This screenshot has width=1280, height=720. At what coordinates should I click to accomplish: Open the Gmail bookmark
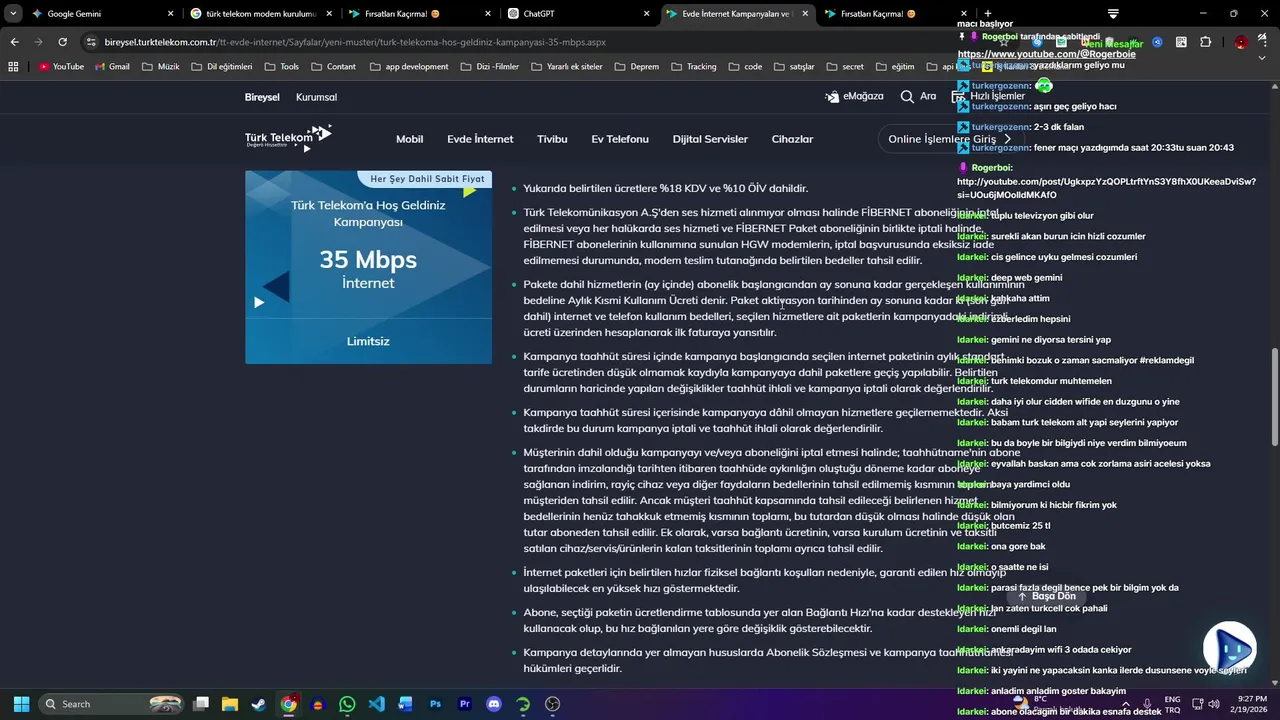112,66
